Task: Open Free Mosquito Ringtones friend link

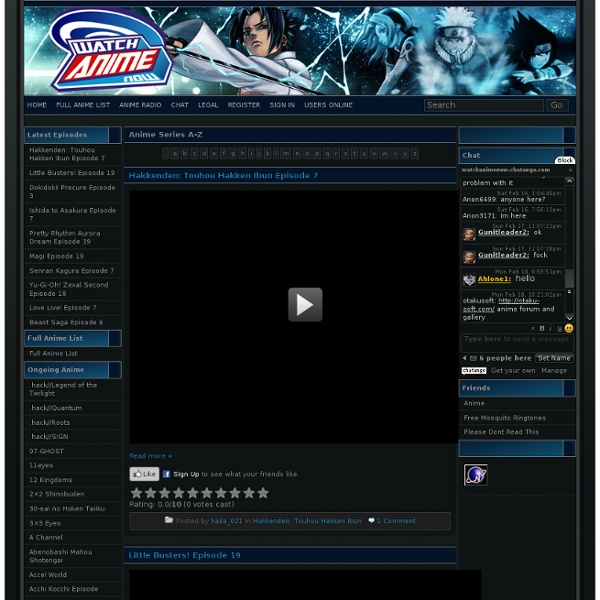Action: [x=505, y=418]
